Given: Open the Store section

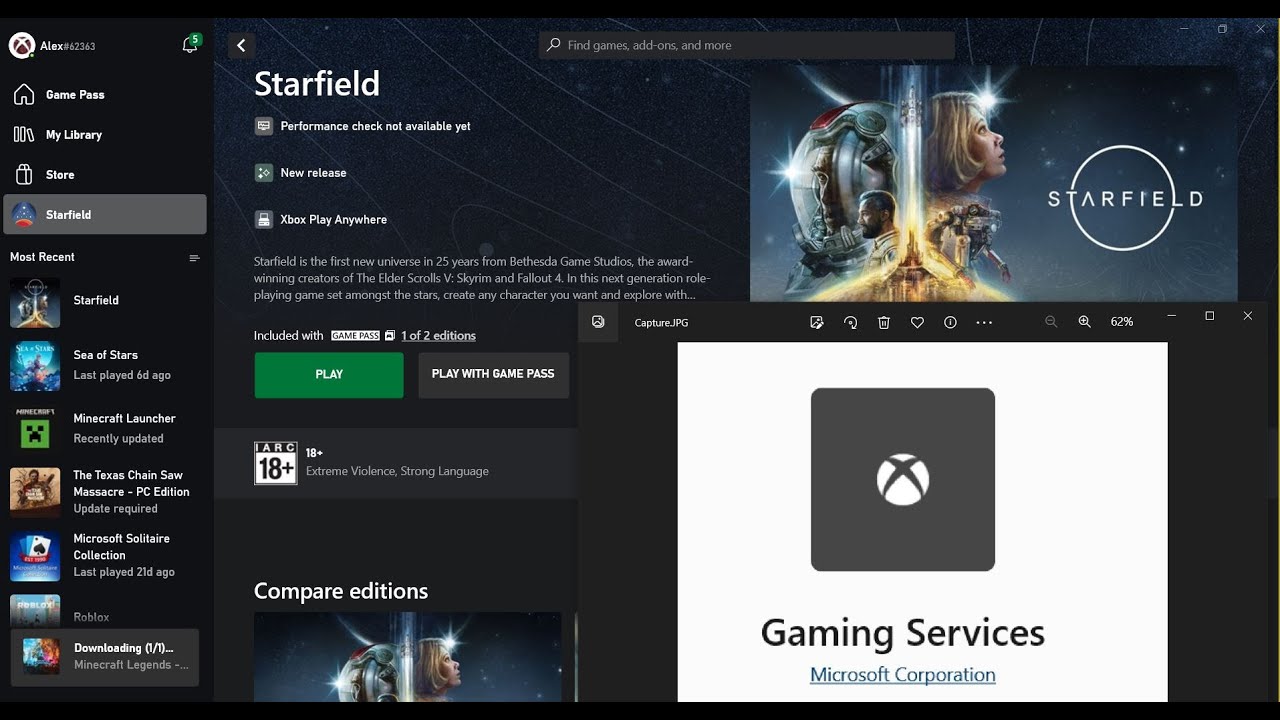Looking at the screenshot, I should 105,174.
